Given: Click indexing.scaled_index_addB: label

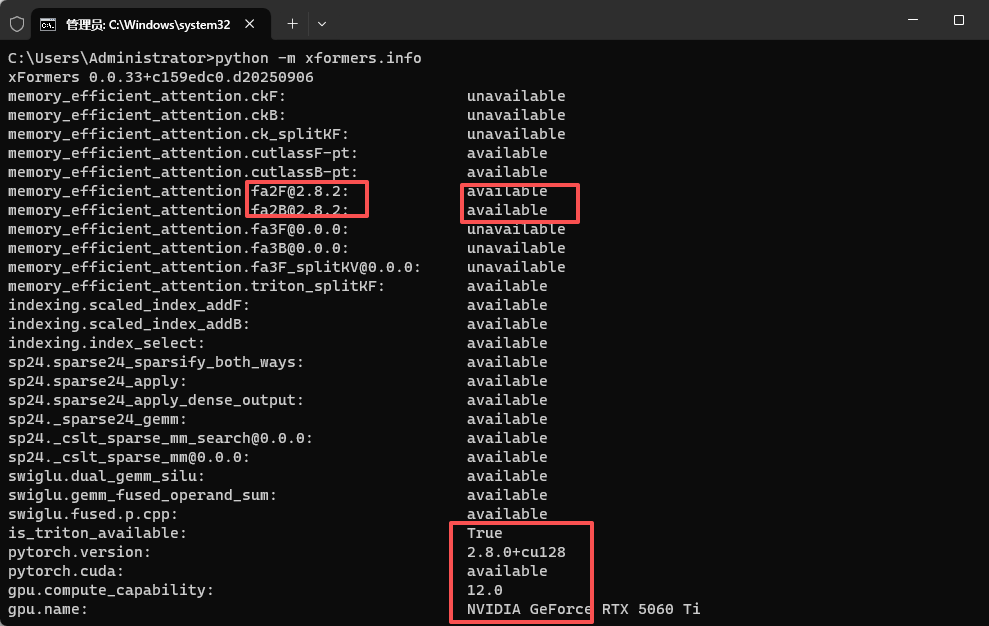Looking at the screenshot, I should click(129, 324).
